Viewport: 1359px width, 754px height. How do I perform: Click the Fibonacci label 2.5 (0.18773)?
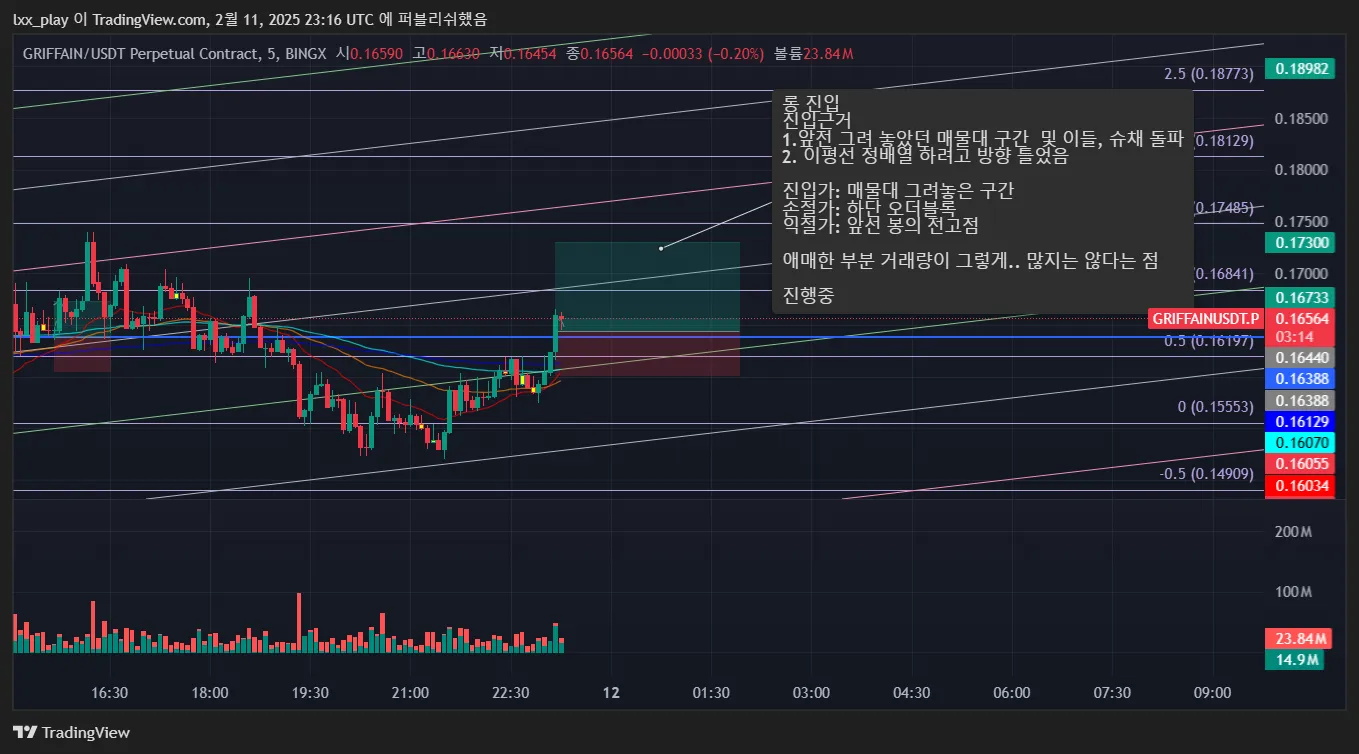pyautogui.click(x=1209, y=74)
